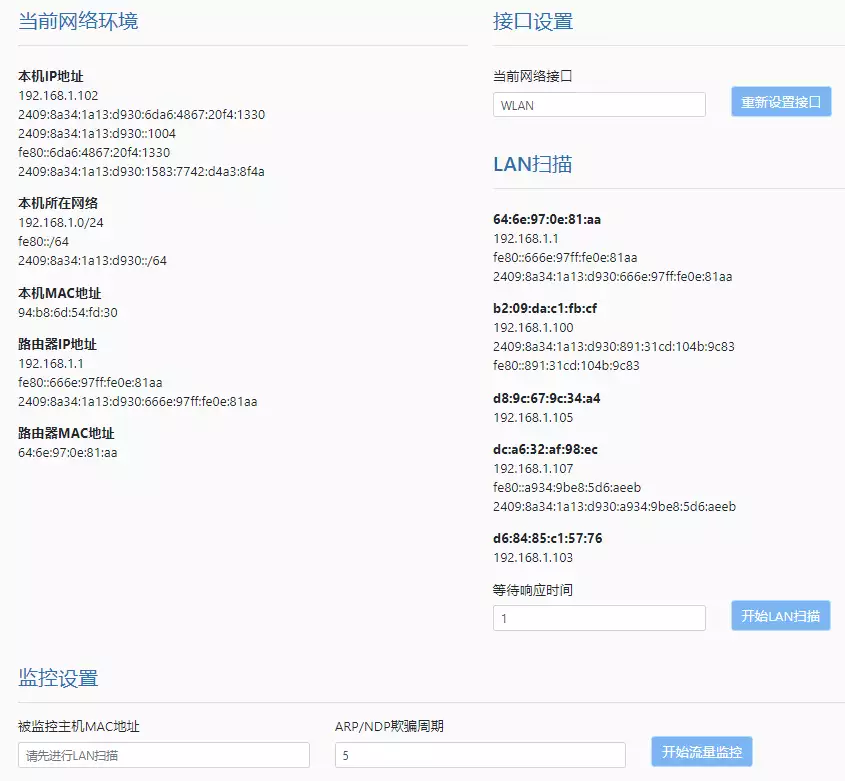Click the network range 192.168.1.0/24
The width and height of the screenshot is (845, 781).
(x=60, y=222)
